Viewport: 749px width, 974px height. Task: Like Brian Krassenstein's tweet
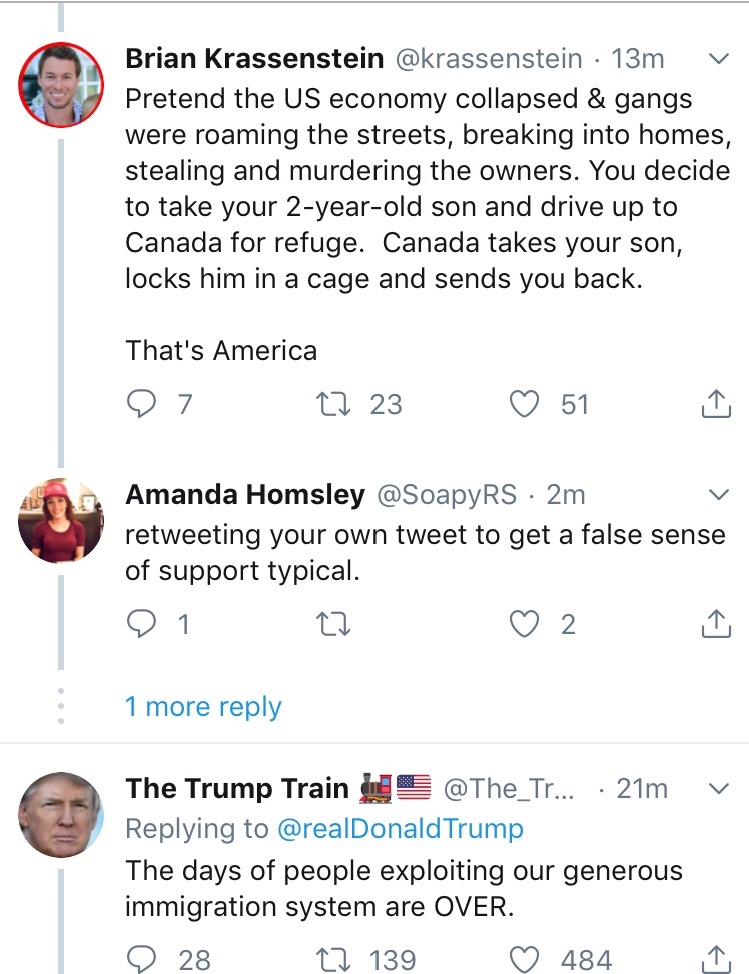point(524,404)
